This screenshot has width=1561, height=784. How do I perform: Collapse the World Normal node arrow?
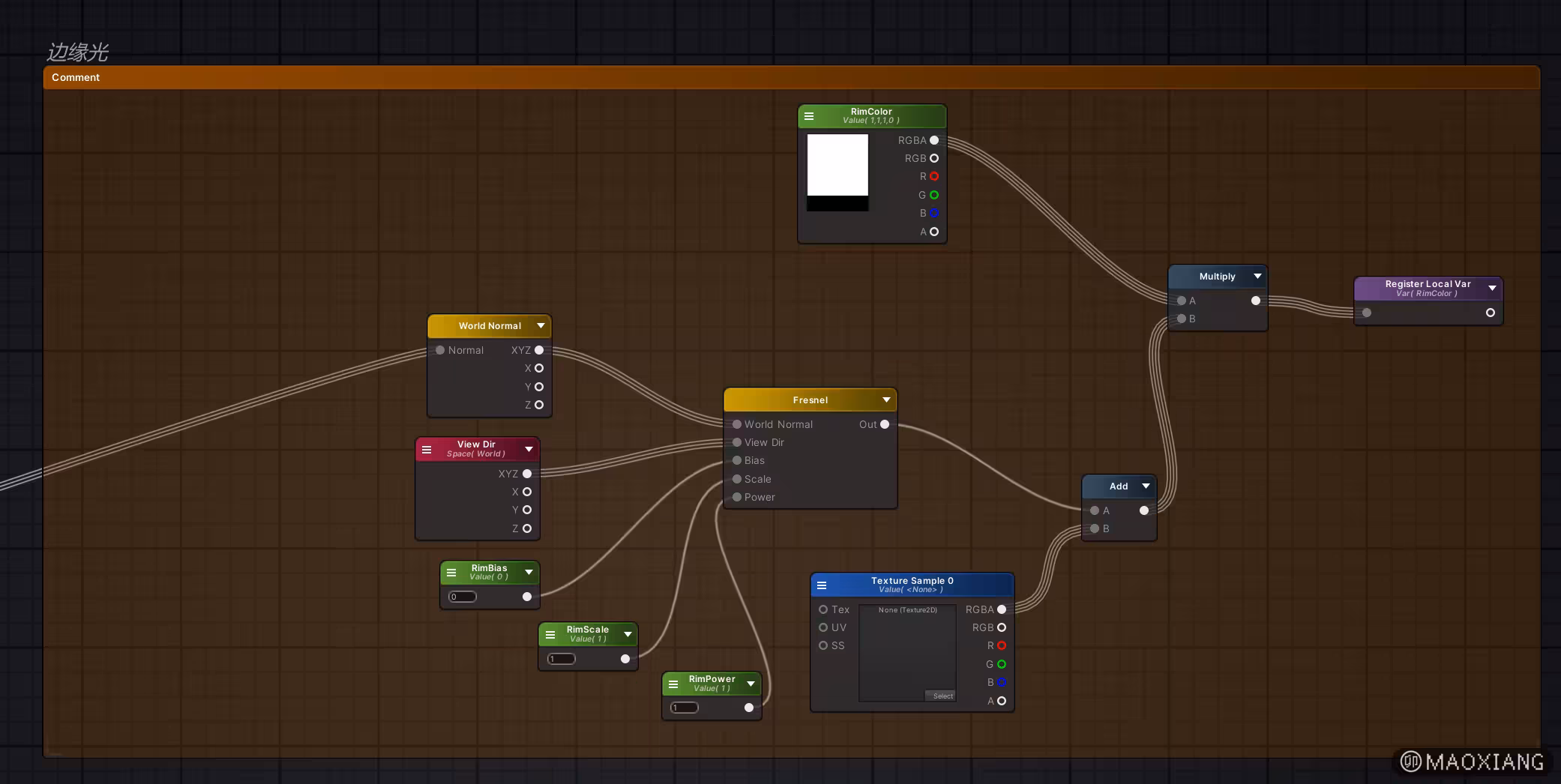pyautogui.click(x=541, y=326)
